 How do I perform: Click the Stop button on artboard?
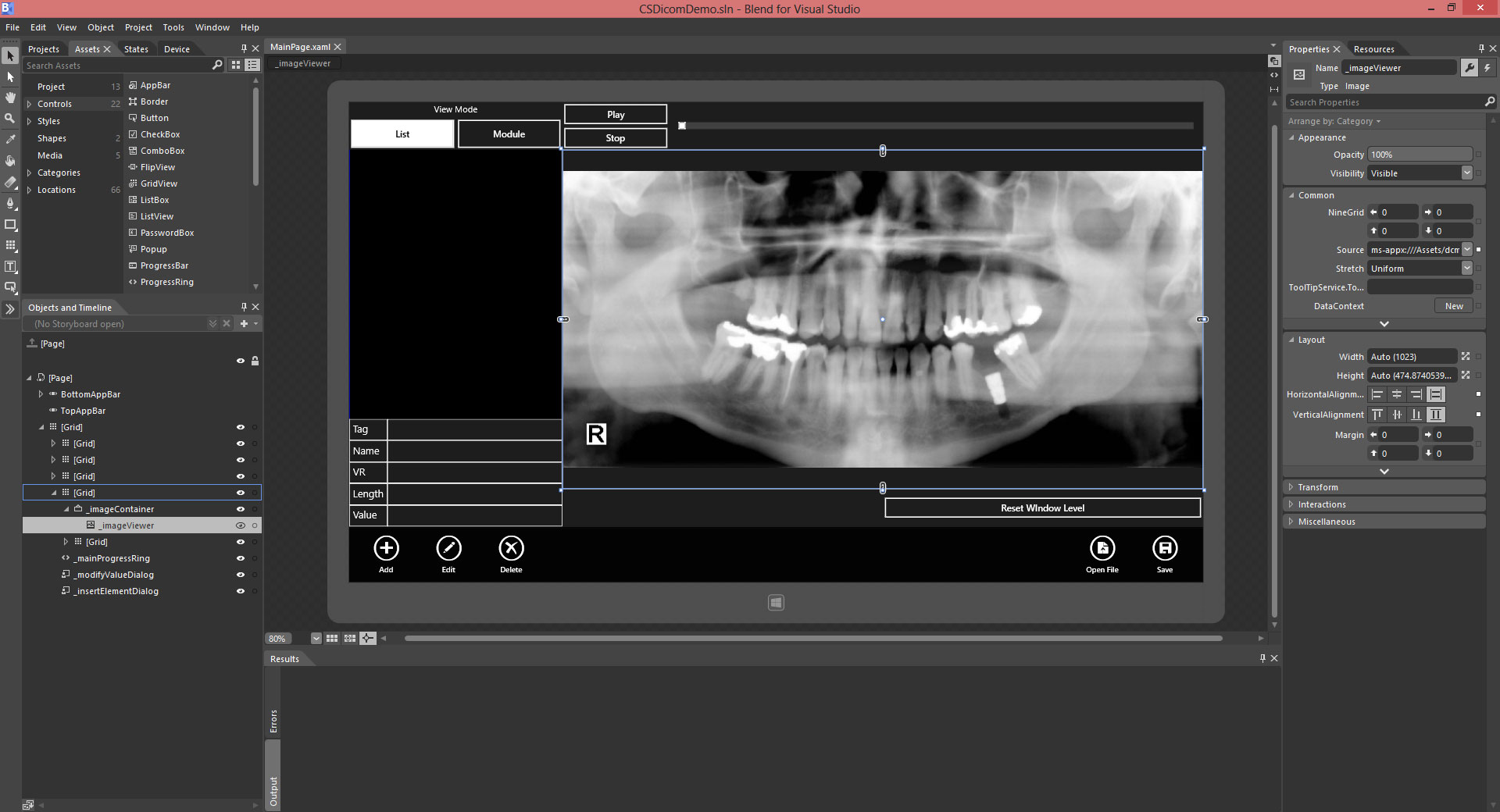(616, 138)
